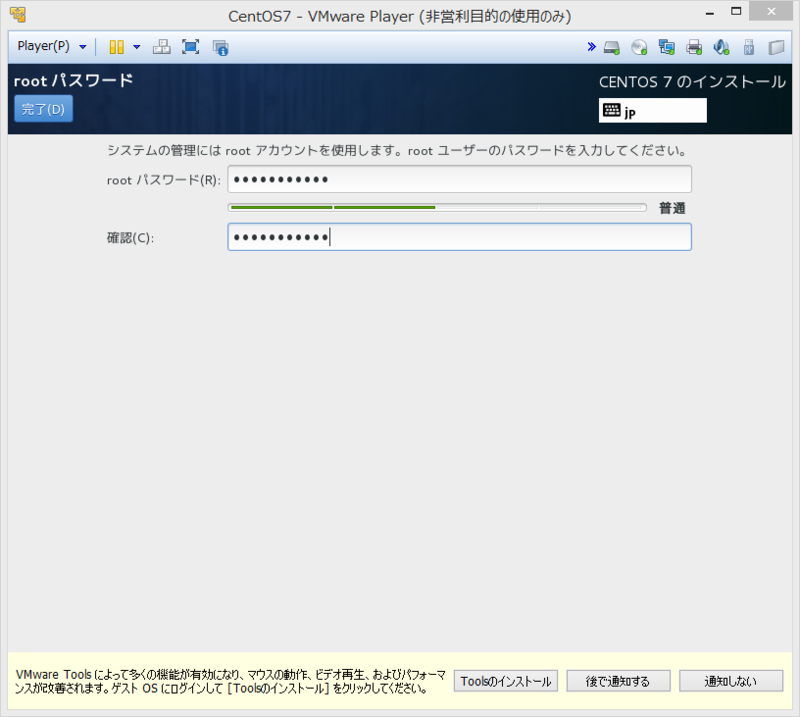
Task: Suspend the virtual machine via toolbar icon
Action: tap(116, 46)
